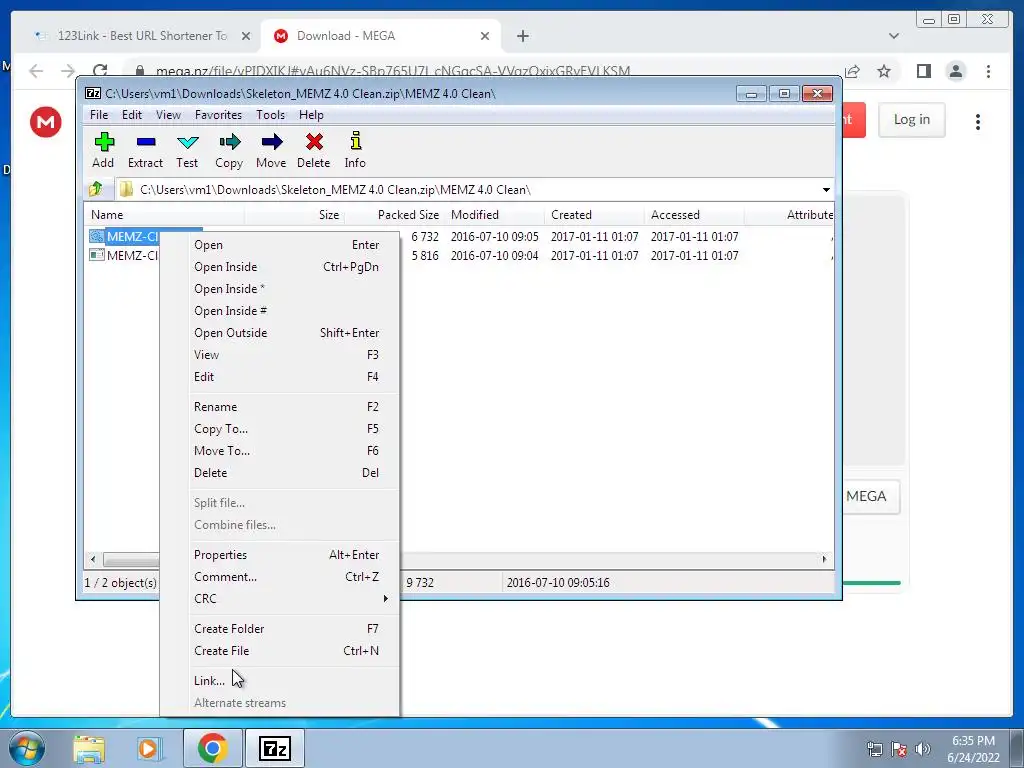Open a new Chrome tab

pyautogui.click(x=522, y=36)
